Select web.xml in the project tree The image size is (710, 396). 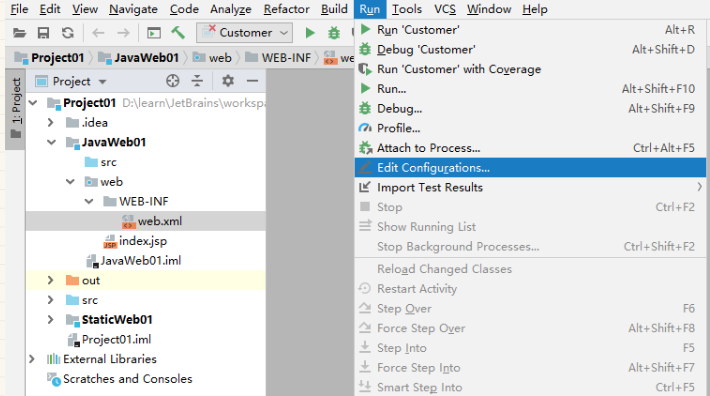click(146, 221)
